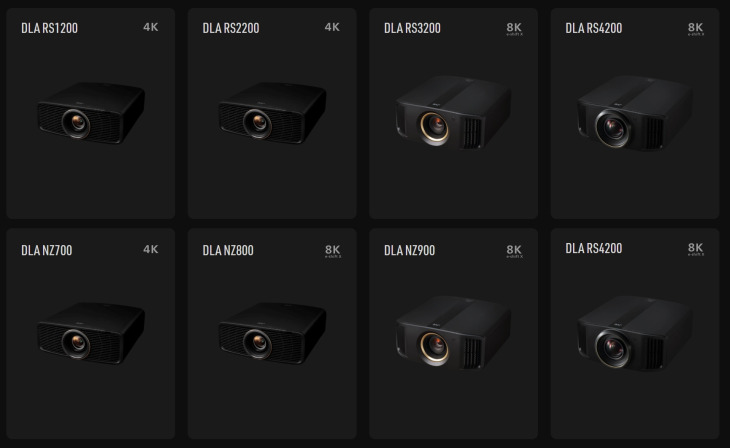Select the DLA RS4200 projector image beside DLA RS3200

(635, 112)
